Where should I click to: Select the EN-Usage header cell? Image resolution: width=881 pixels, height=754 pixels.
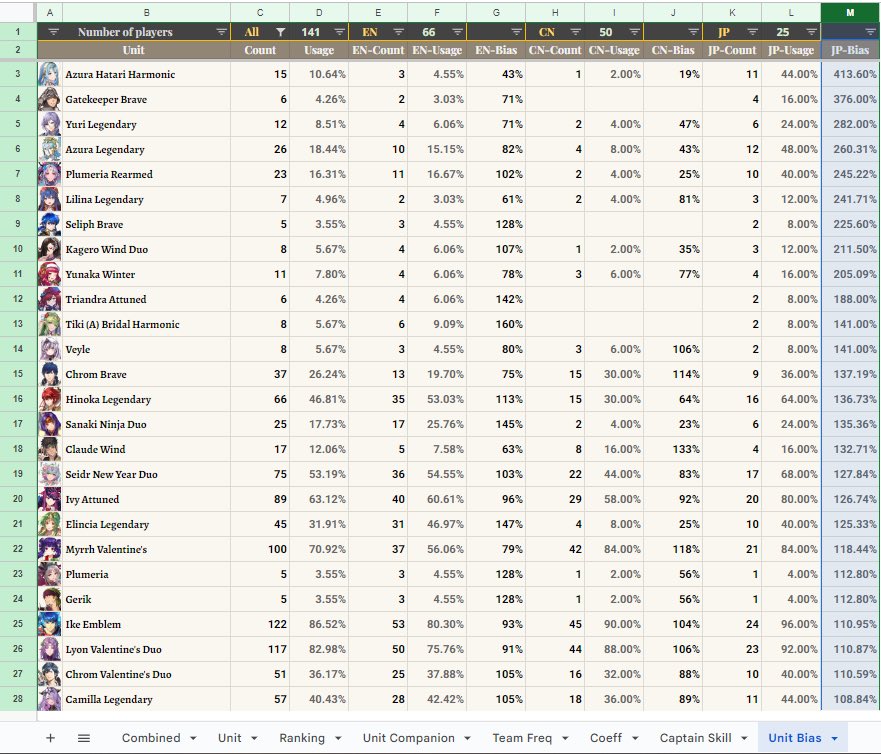coord(437,50)
